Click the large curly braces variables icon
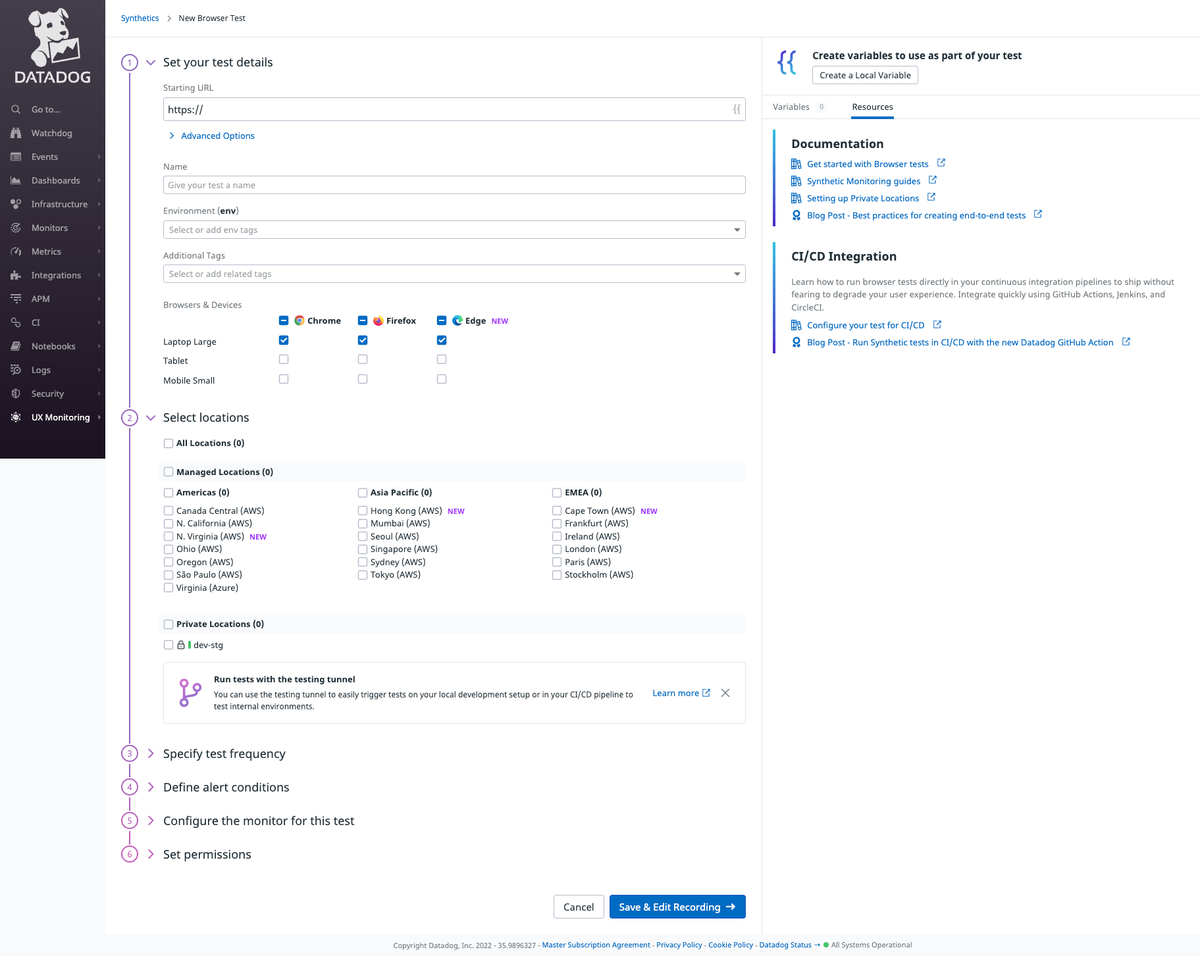Image resolution: width=1200 pixels, height=956 pixels. click(x=787, y=63)
